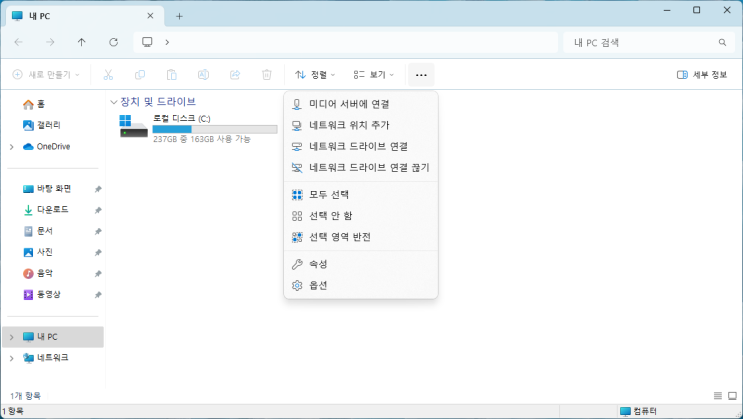
Task: Open a new tab with plus button
Action: 179,16
